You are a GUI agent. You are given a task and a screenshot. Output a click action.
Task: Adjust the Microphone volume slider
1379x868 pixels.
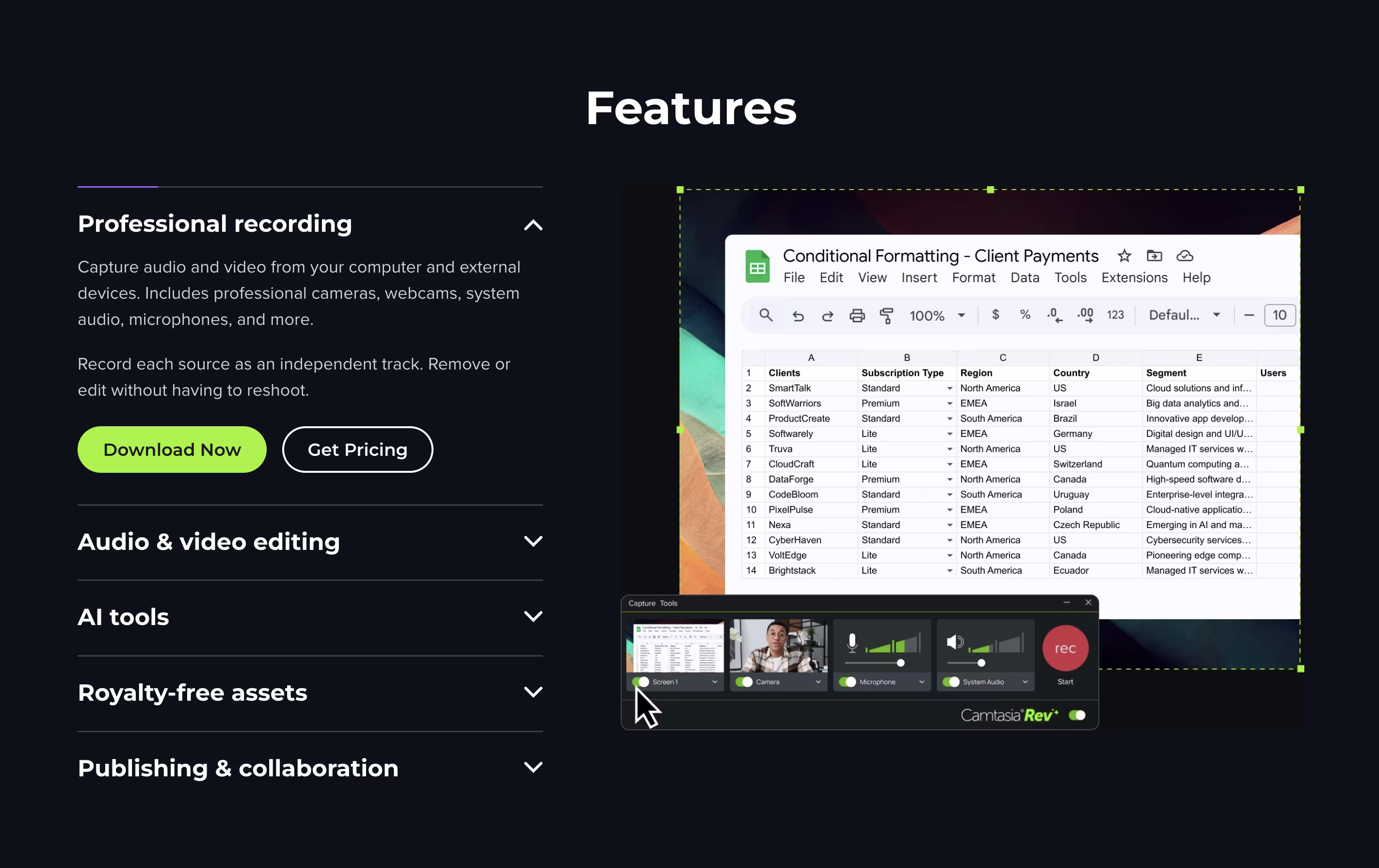[901, 663]
